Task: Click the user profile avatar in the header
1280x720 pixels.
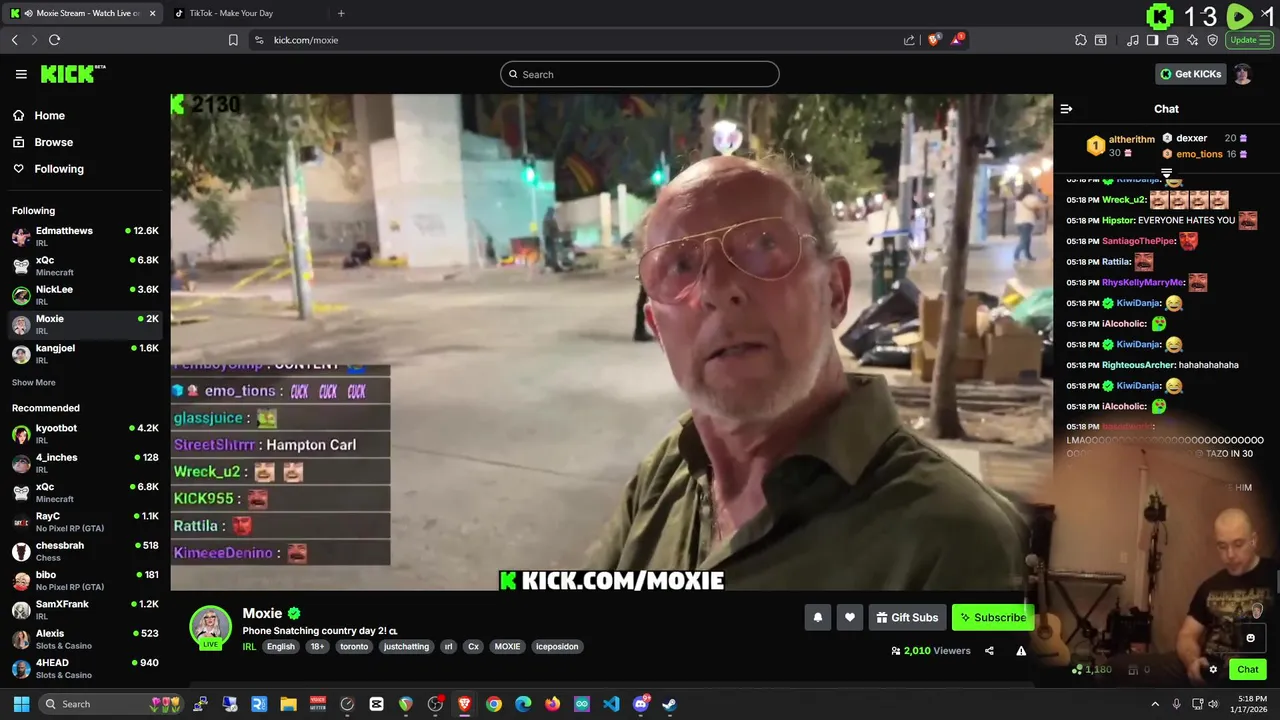Action: coord(1242,74)
